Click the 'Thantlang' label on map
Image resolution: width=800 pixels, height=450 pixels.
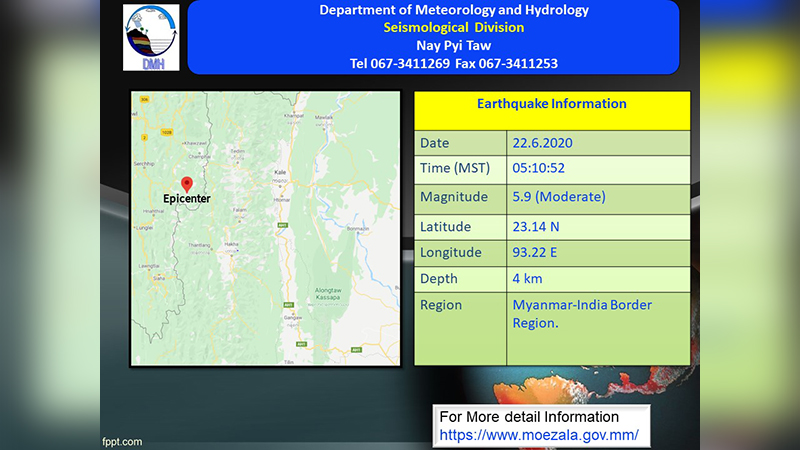(x=199, y=245)
